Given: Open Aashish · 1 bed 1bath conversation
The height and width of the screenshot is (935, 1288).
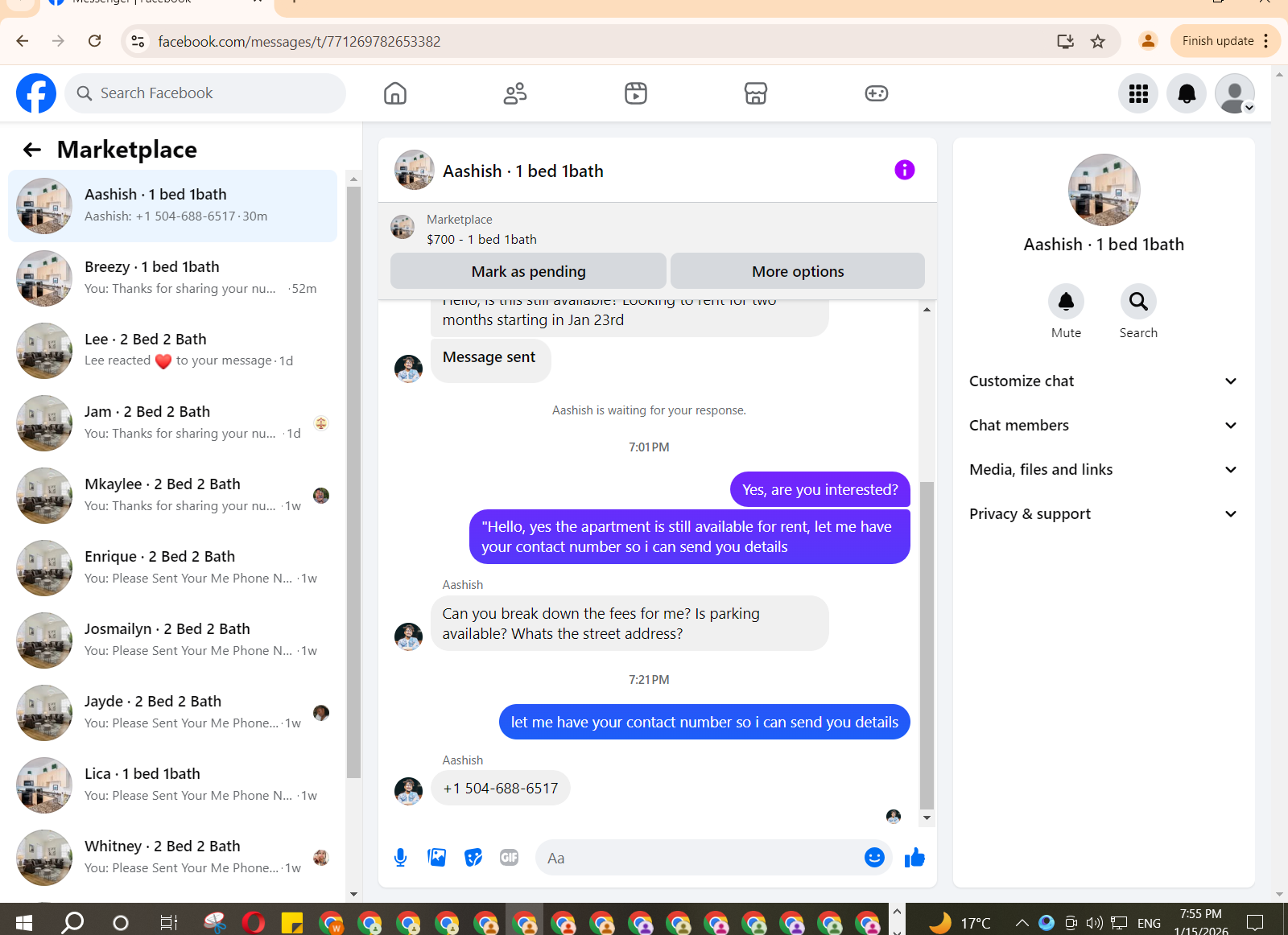Looking at the screenshot, I should point(172,206).
